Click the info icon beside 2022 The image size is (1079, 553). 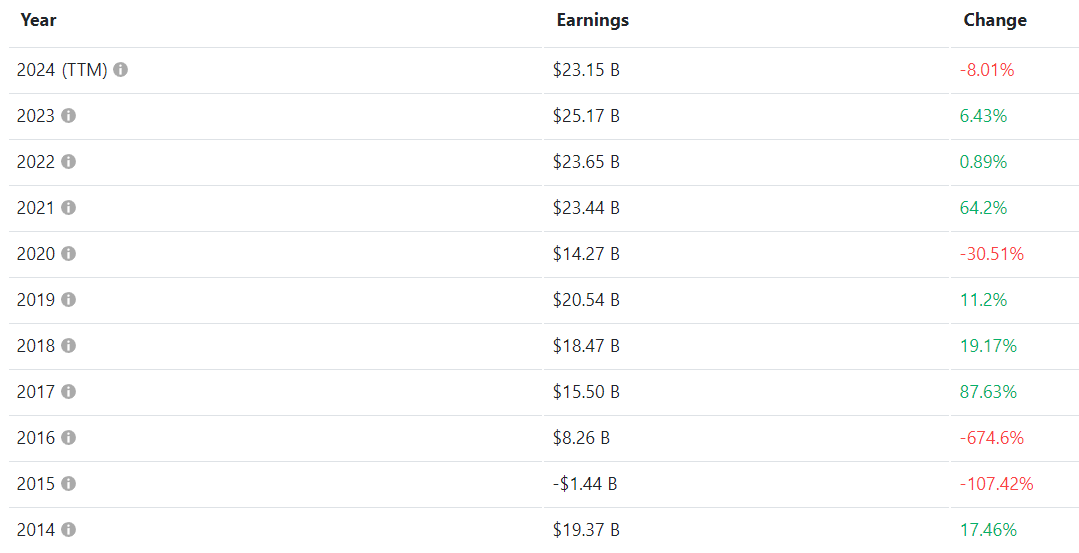(68, 162)
